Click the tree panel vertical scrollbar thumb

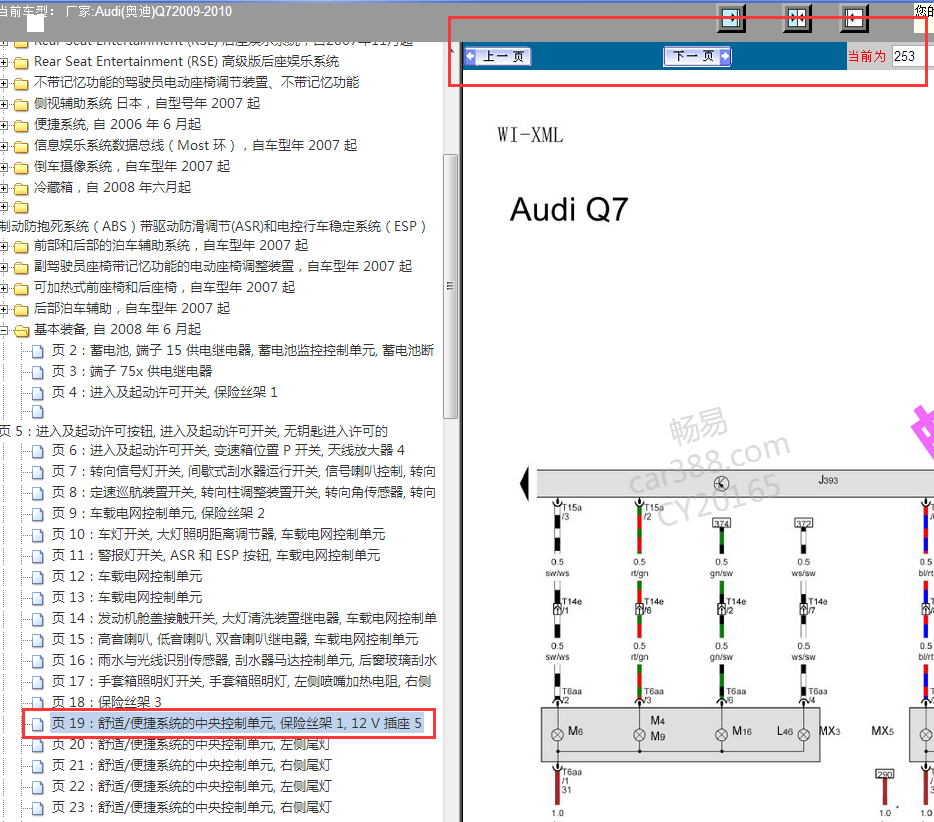(x=450, y=286)
